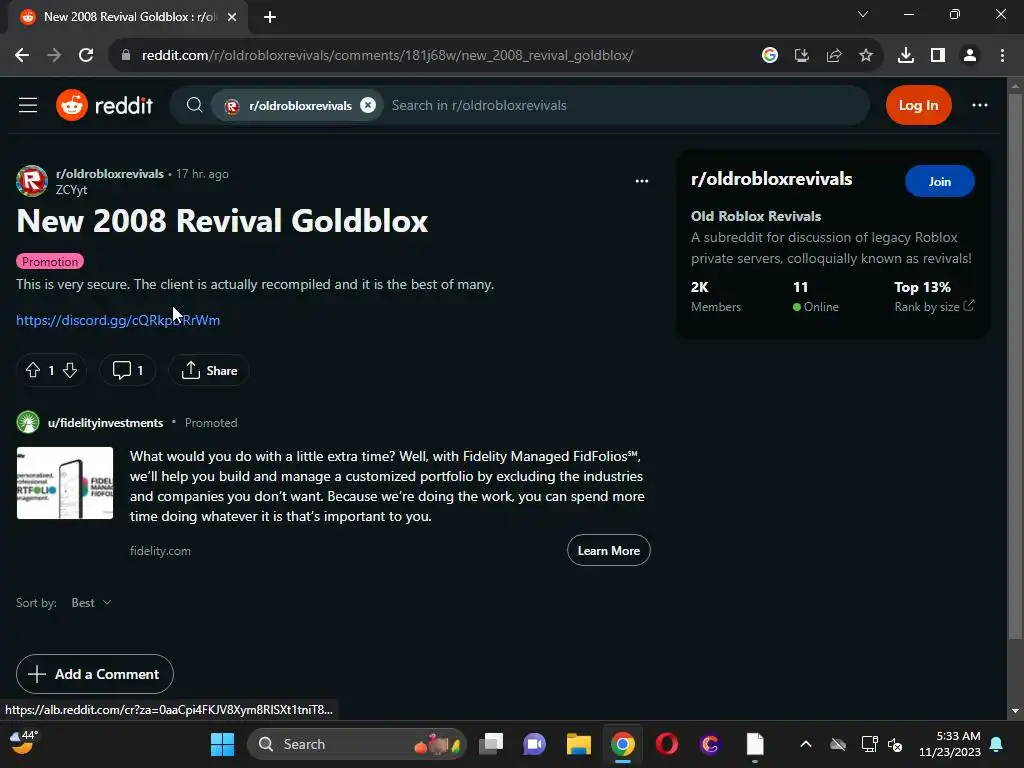
Task: Open the chat app on taskbar
Action: (534, 744)
